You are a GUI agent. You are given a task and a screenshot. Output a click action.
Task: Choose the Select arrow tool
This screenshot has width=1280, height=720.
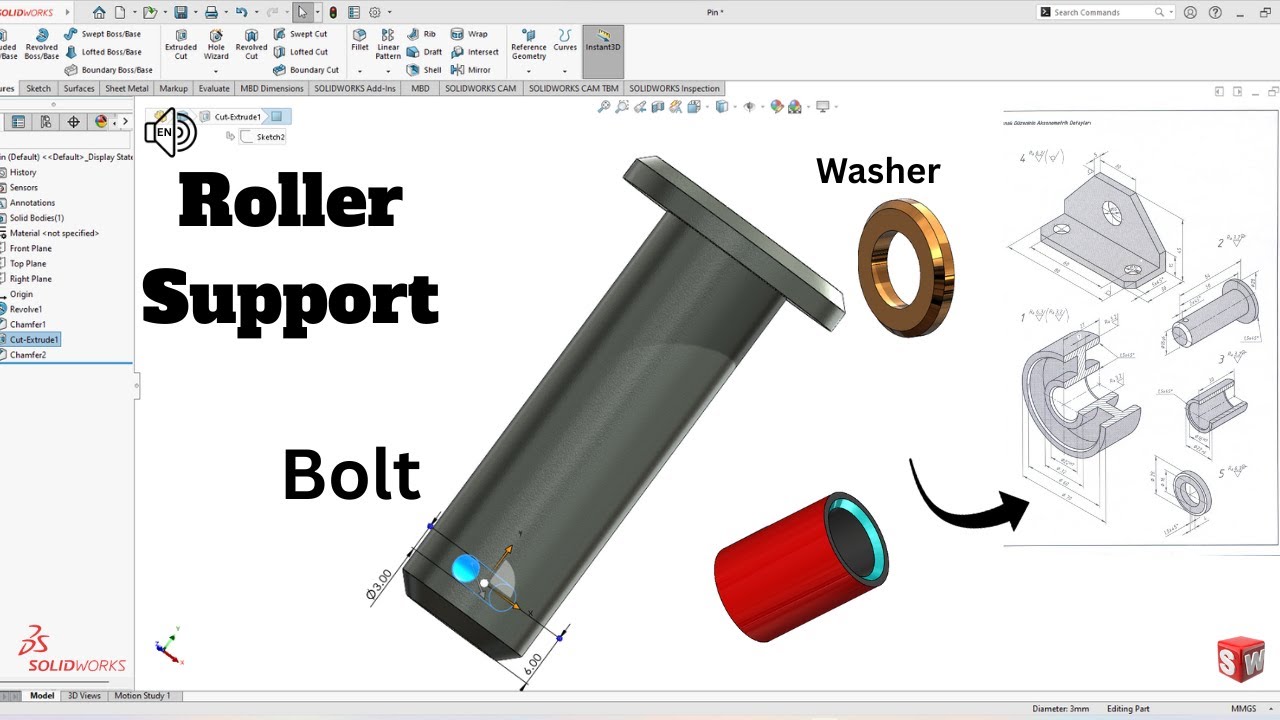tap(303, 13)
